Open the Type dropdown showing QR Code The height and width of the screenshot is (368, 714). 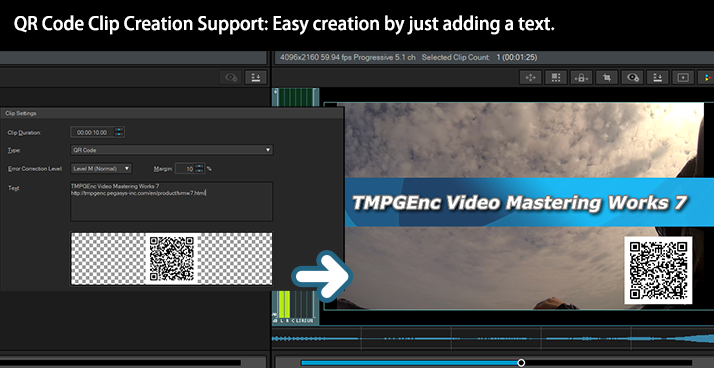coord(172,150)
